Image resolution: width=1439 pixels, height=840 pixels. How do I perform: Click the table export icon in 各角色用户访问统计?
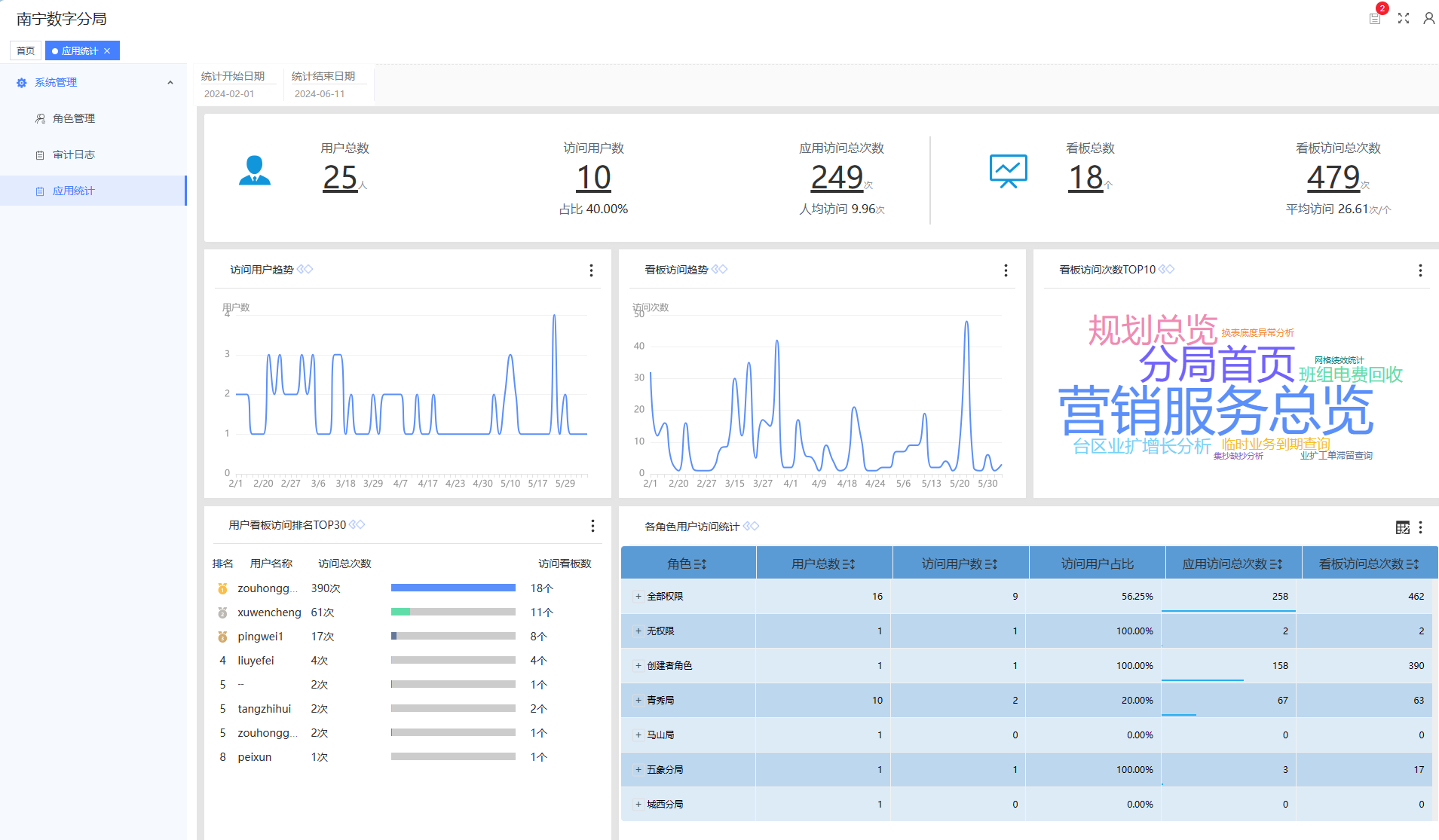tap(1402, 527)
